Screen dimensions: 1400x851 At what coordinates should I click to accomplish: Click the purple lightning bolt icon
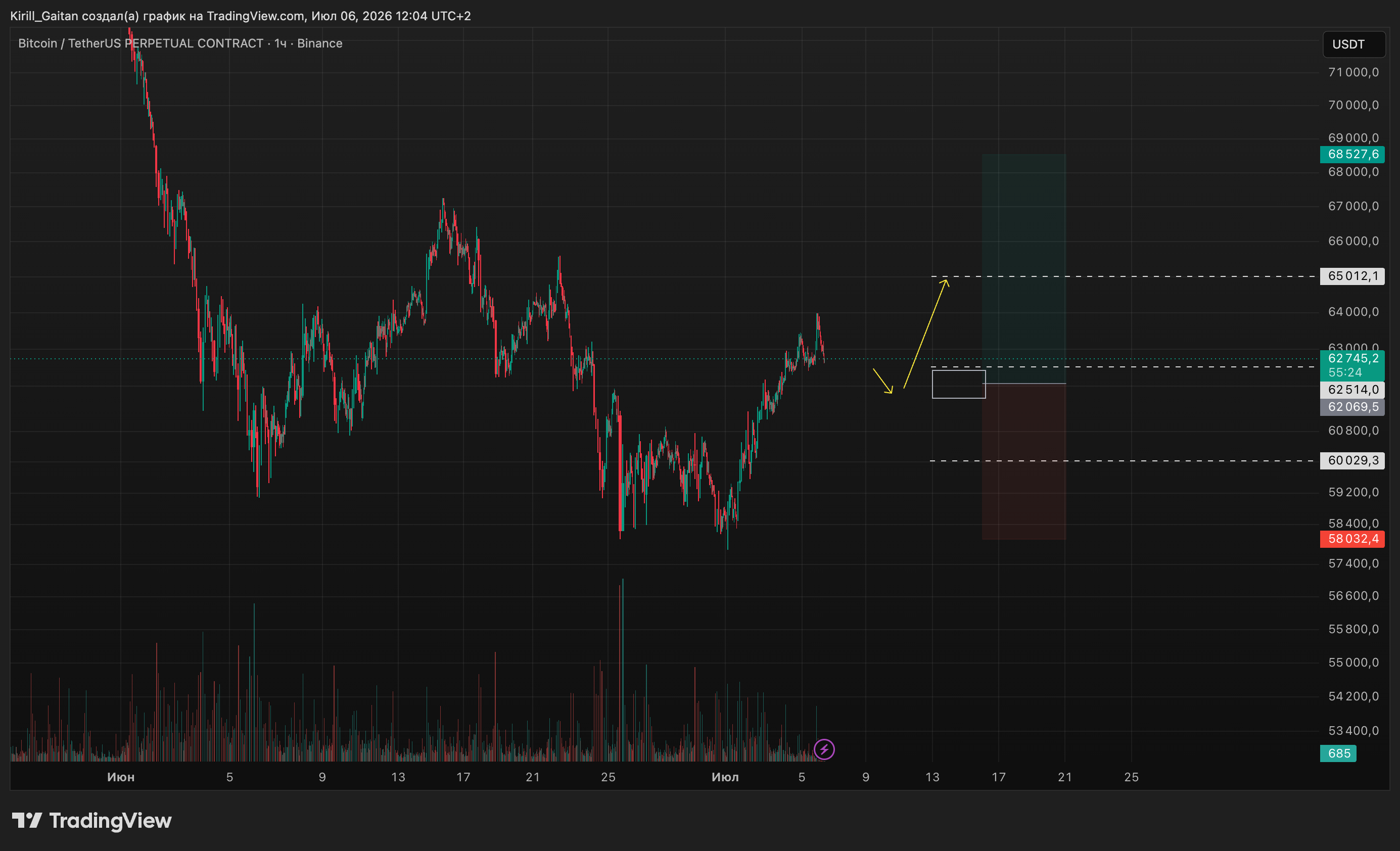point(824,749)
